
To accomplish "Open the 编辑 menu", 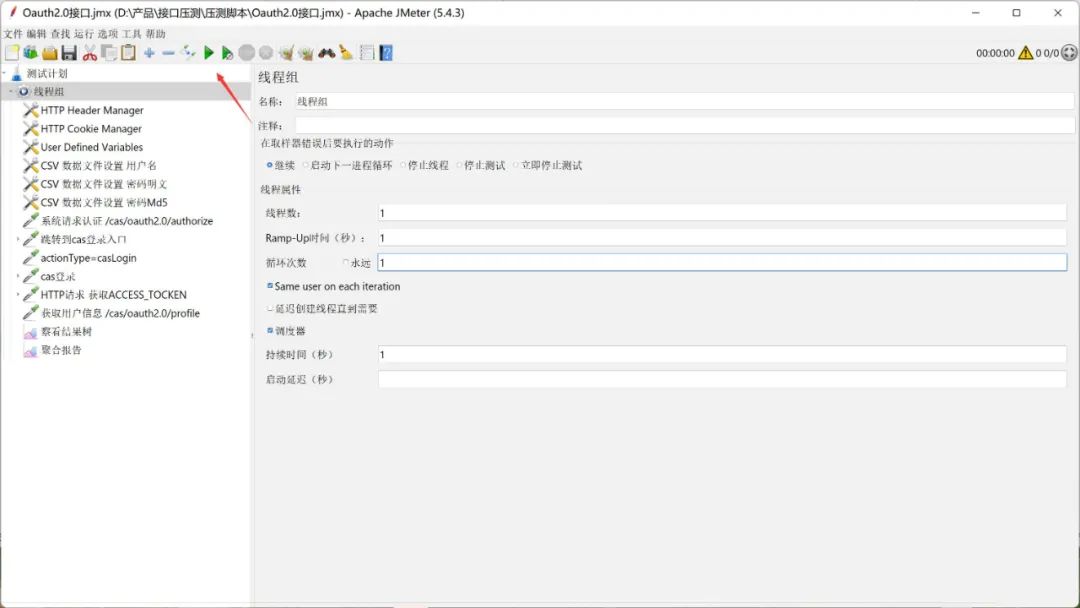I will click(x=37, y=34).
